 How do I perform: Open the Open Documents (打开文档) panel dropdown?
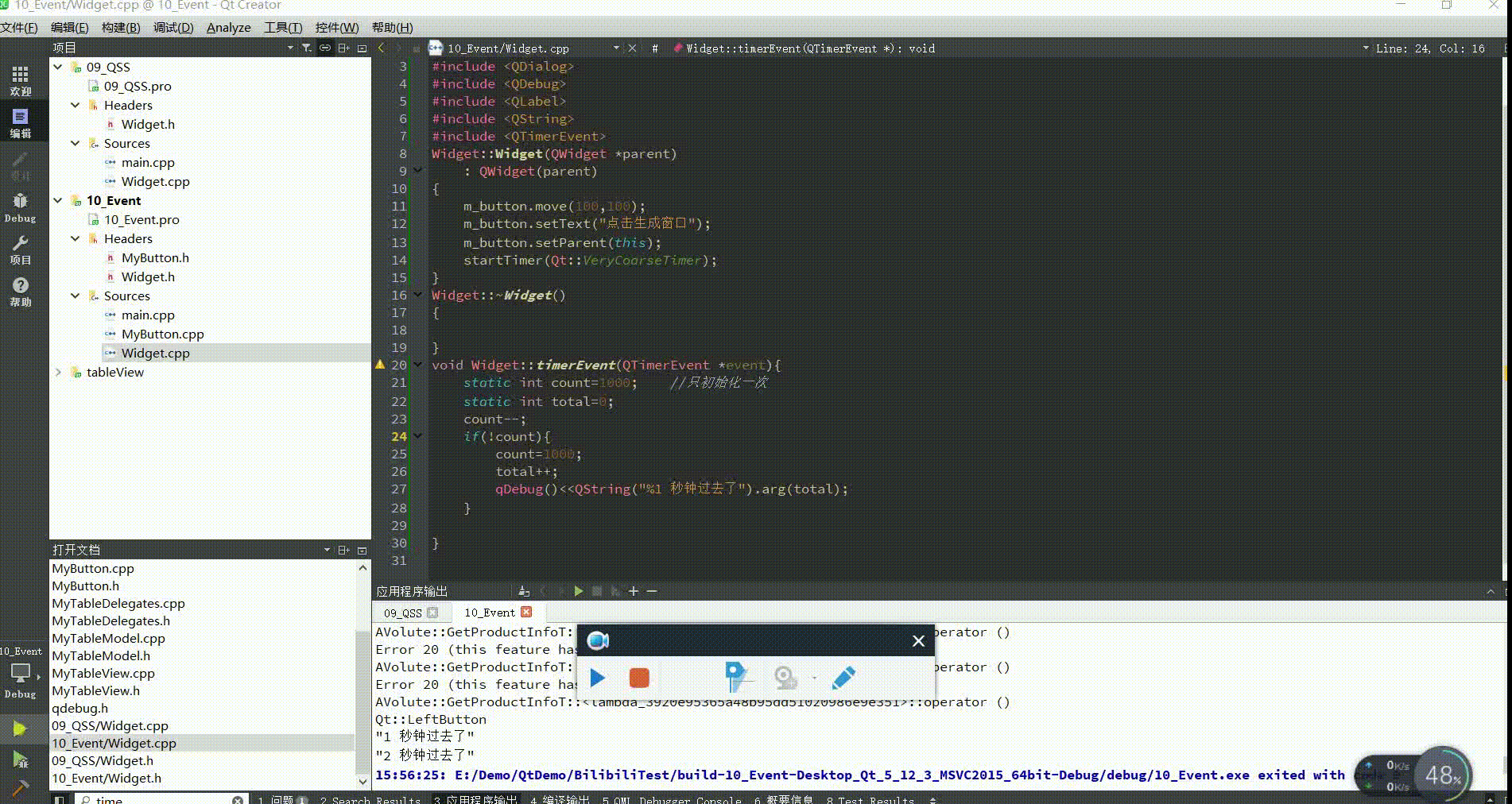327,550
